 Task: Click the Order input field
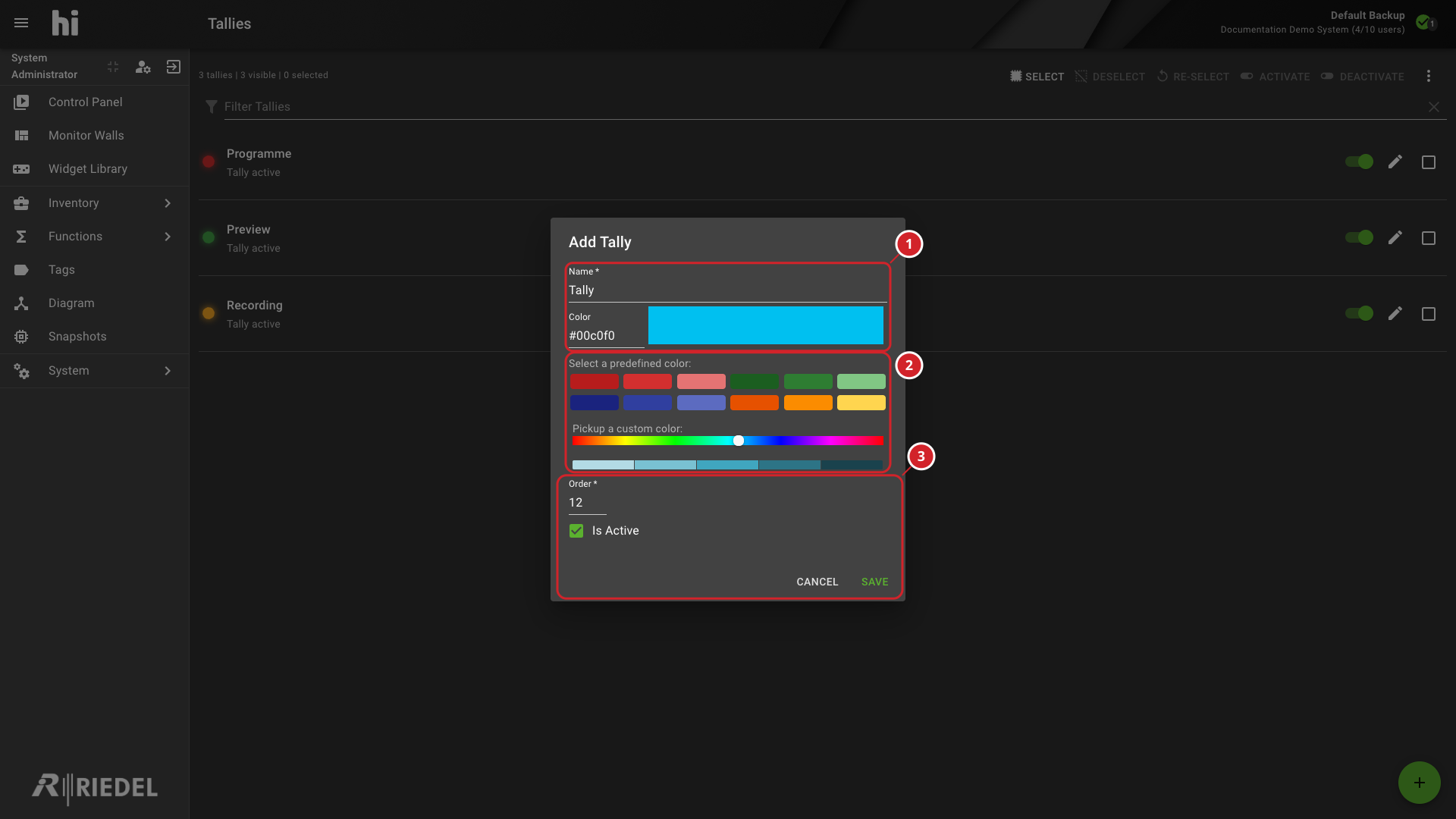[588, 503]
